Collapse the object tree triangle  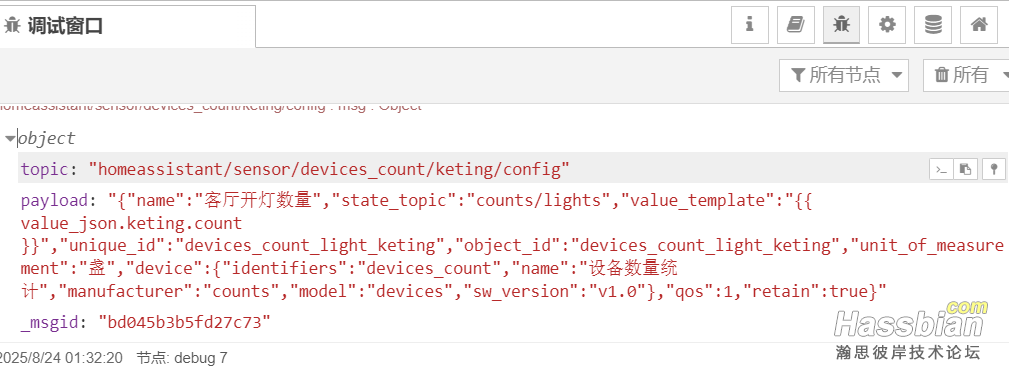tap(10, 138)
